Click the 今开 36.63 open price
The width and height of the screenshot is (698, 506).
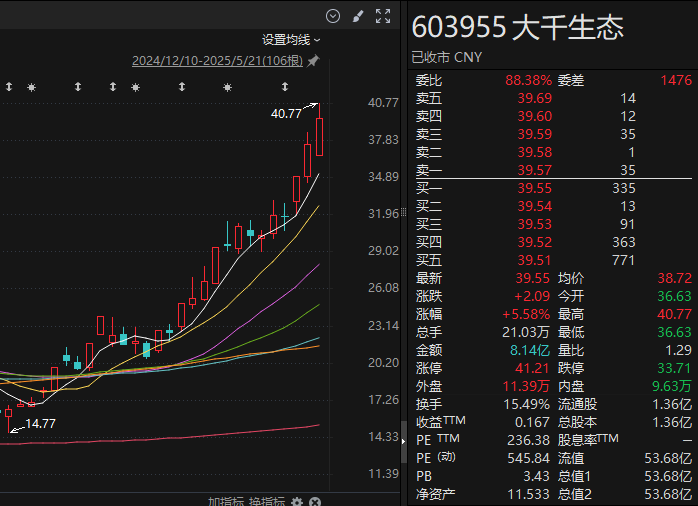(x=675, y=296)
